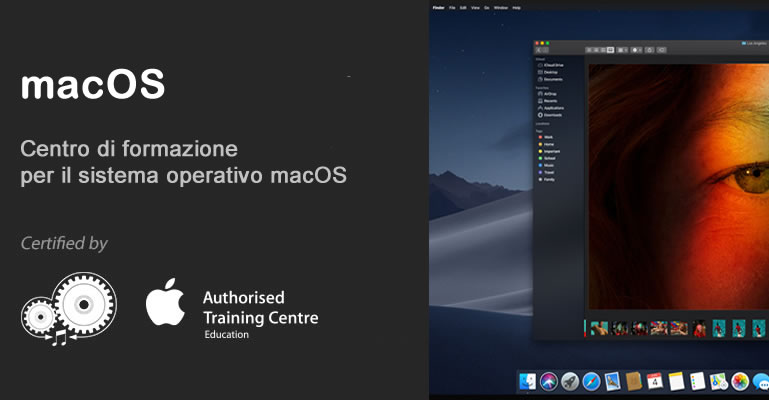769x400 pixels.
Task: Launch Siri from the Dock
Action: pyautogui.click(x=549, y=381)
